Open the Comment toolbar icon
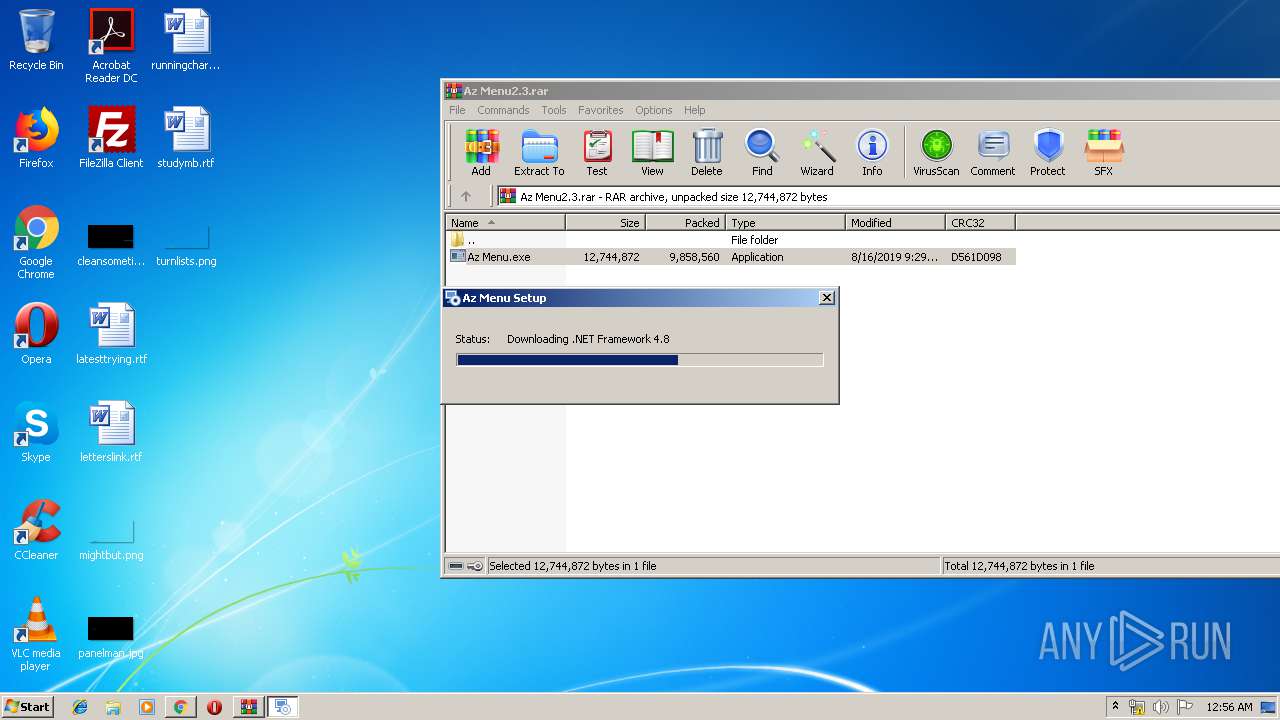Viewport: 1280px width, 720px height. click(992, 153)
